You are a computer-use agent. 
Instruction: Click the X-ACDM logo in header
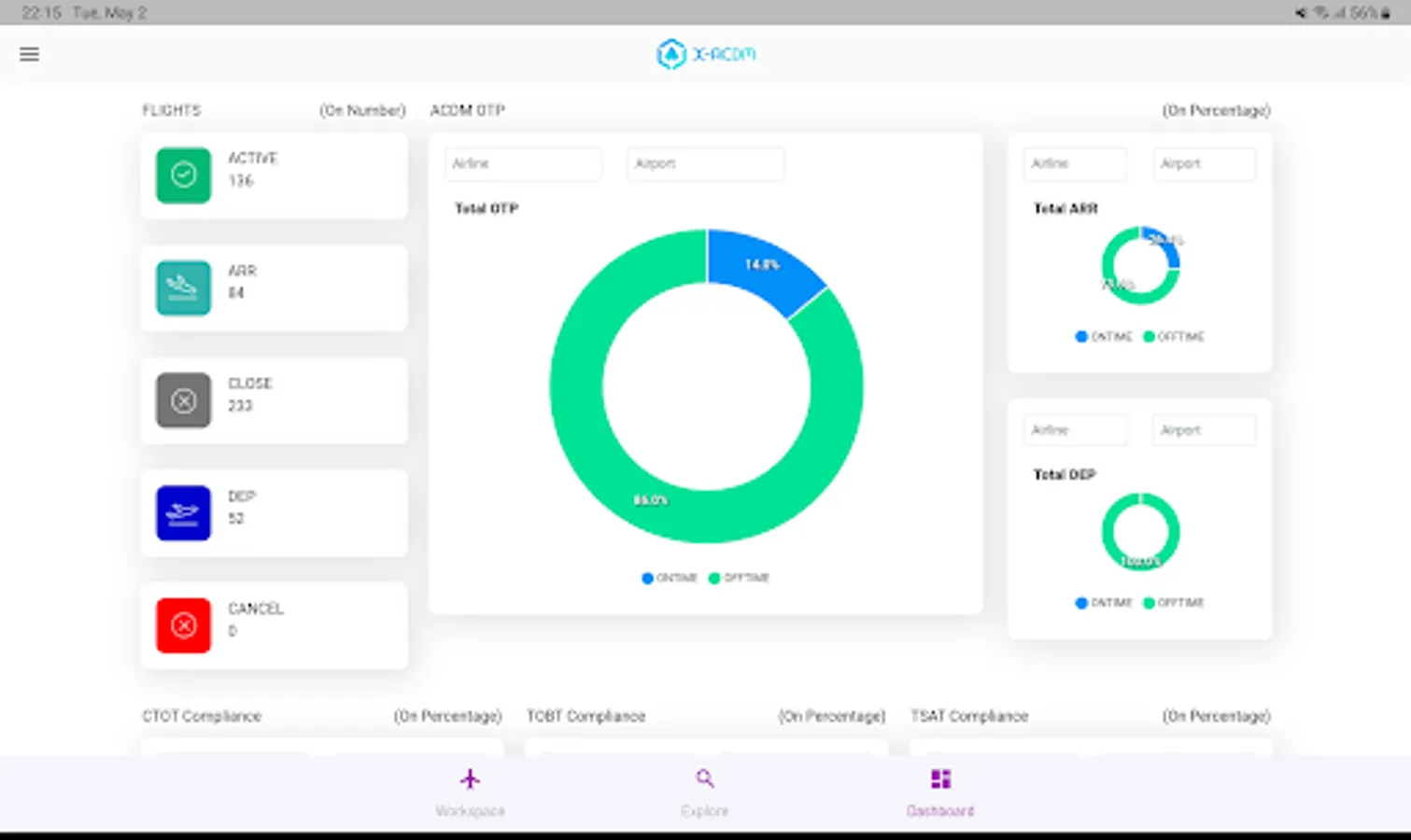(706, 54)
